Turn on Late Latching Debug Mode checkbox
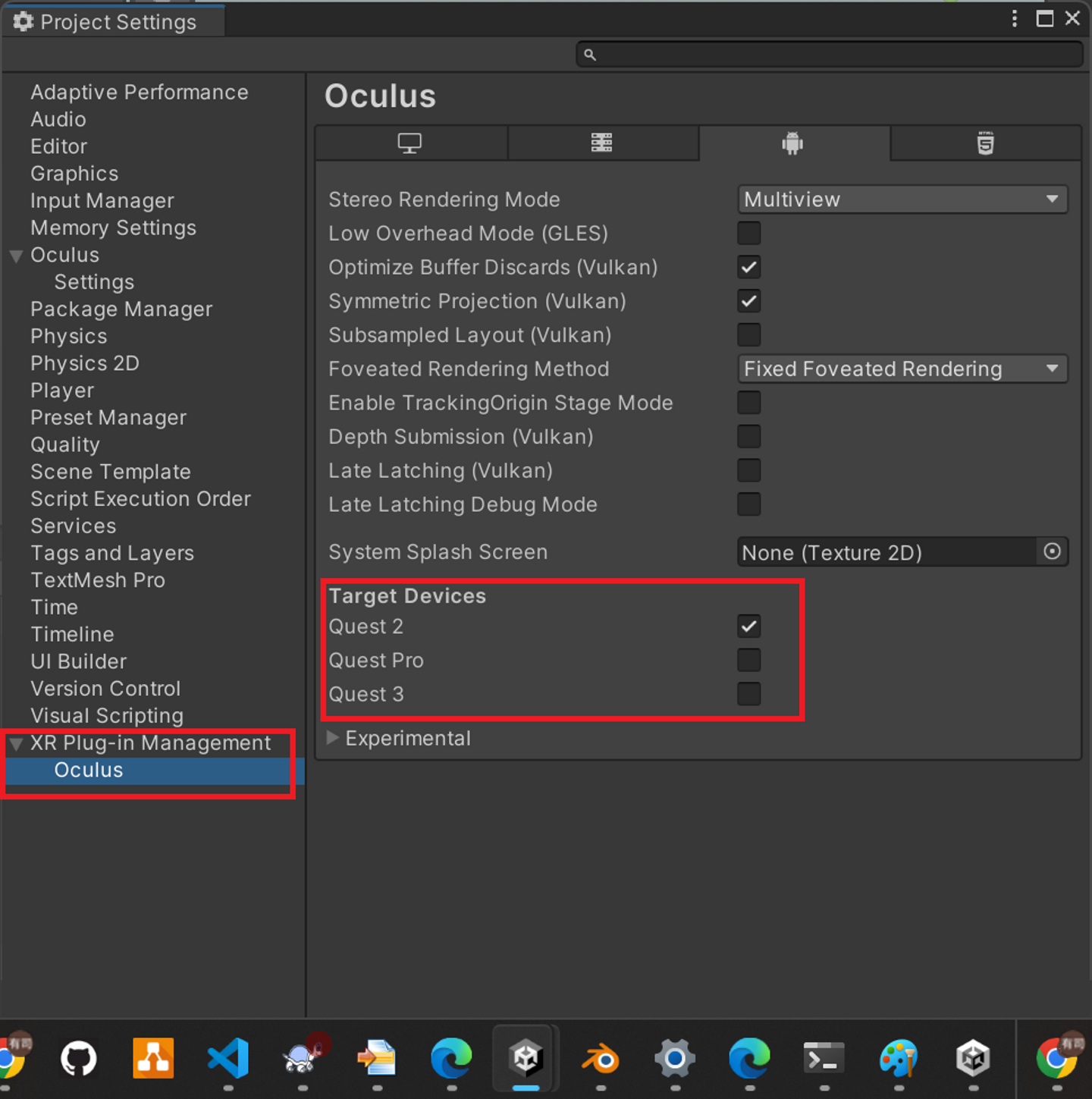The image size is (1092, 1099). click(748, 504)
